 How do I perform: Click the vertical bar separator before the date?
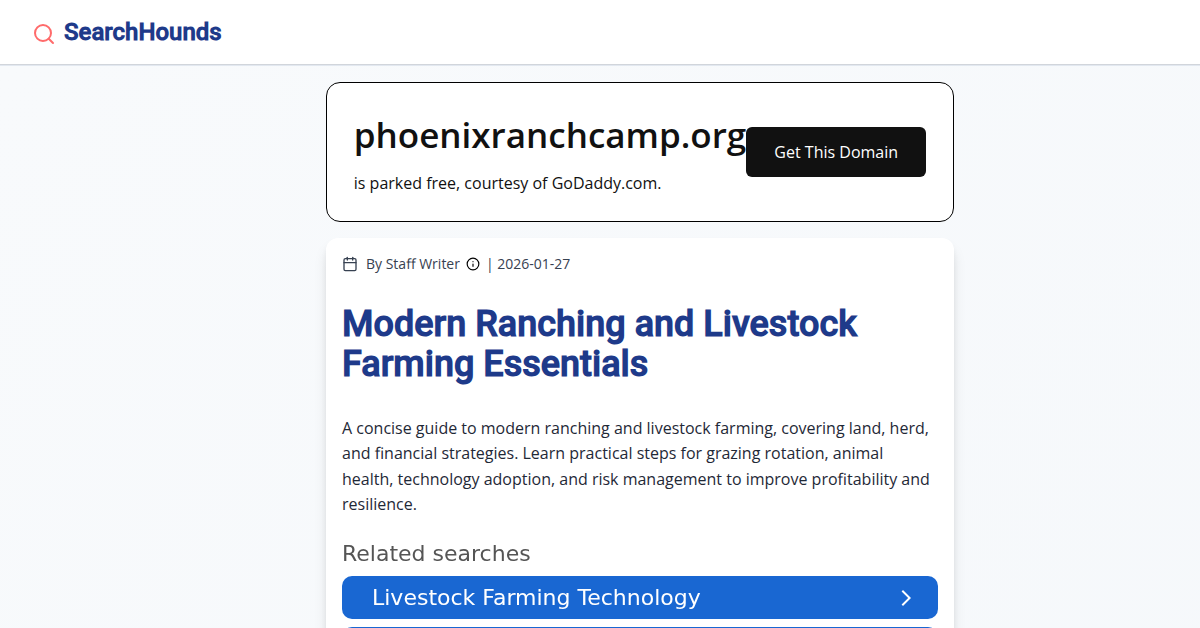coord(490,264)
